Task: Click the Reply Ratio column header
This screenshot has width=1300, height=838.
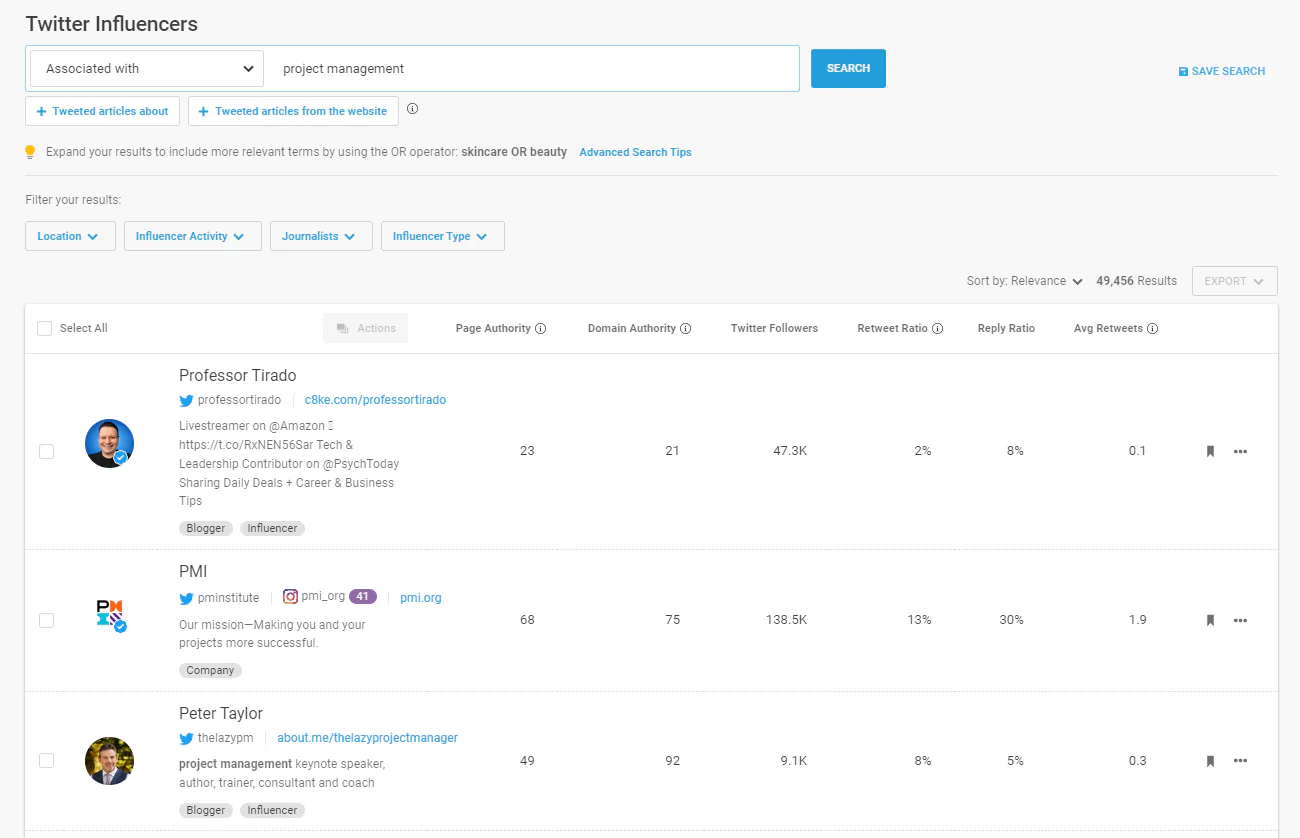Action: (x=1006, y=328)
